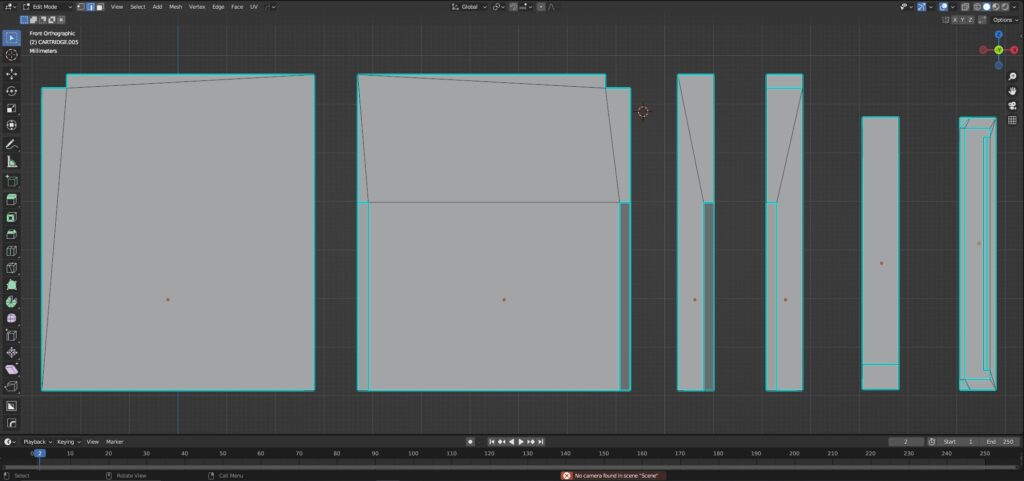1024x481 pixels.
Task: Expand the Options dropdown
Action: (1004, 20)
